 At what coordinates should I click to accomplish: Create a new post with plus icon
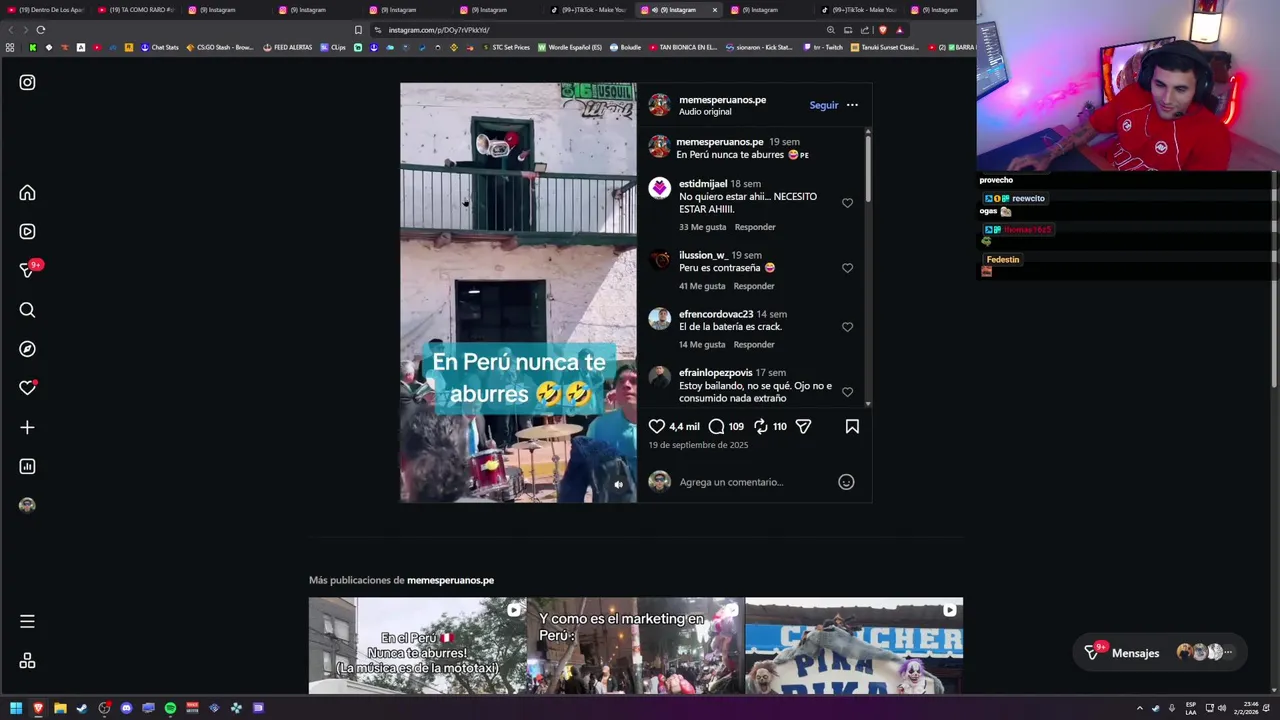[27, 427]
